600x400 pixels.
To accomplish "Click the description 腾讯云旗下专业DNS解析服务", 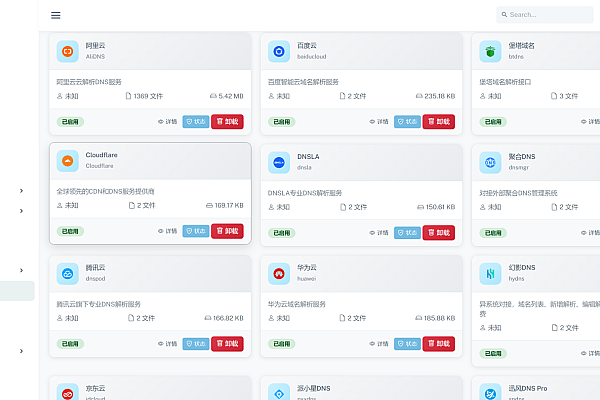I will (98, 304).
